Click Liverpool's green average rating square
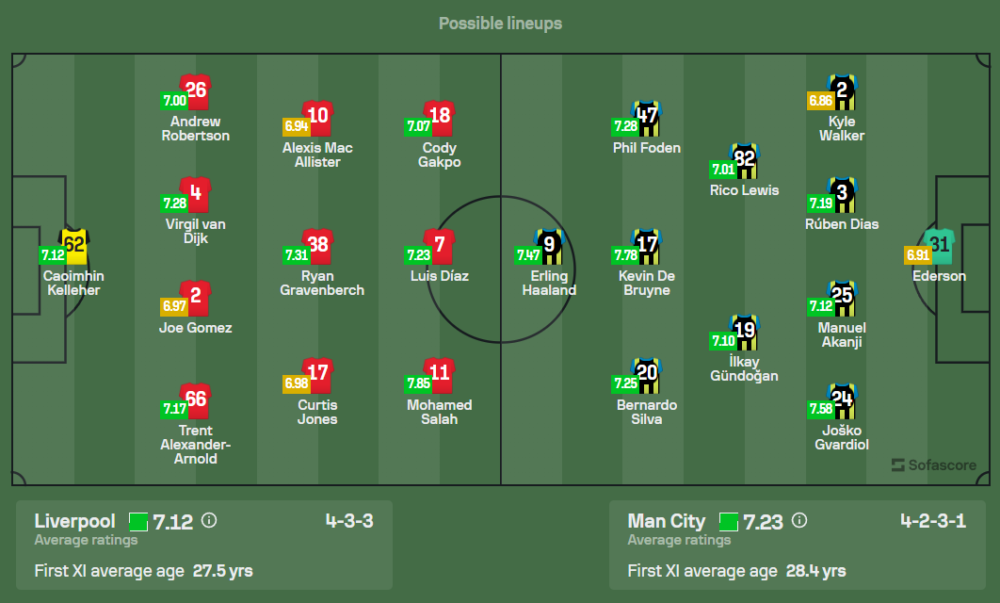 coord(138,521)
